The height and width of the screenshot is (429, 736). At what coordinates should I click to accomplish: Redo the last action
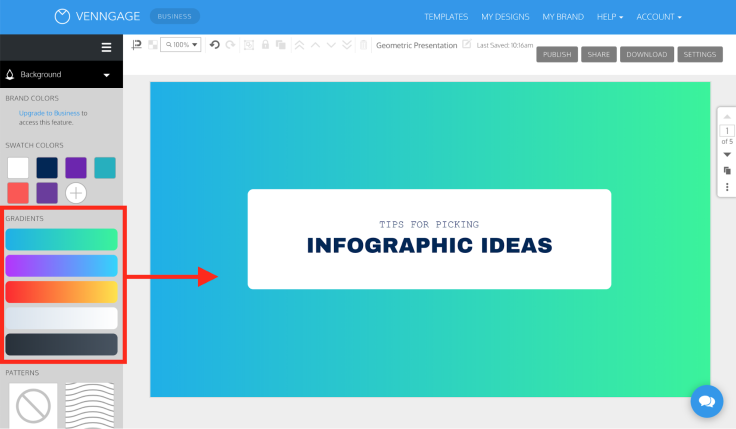(x=230, y=45)
